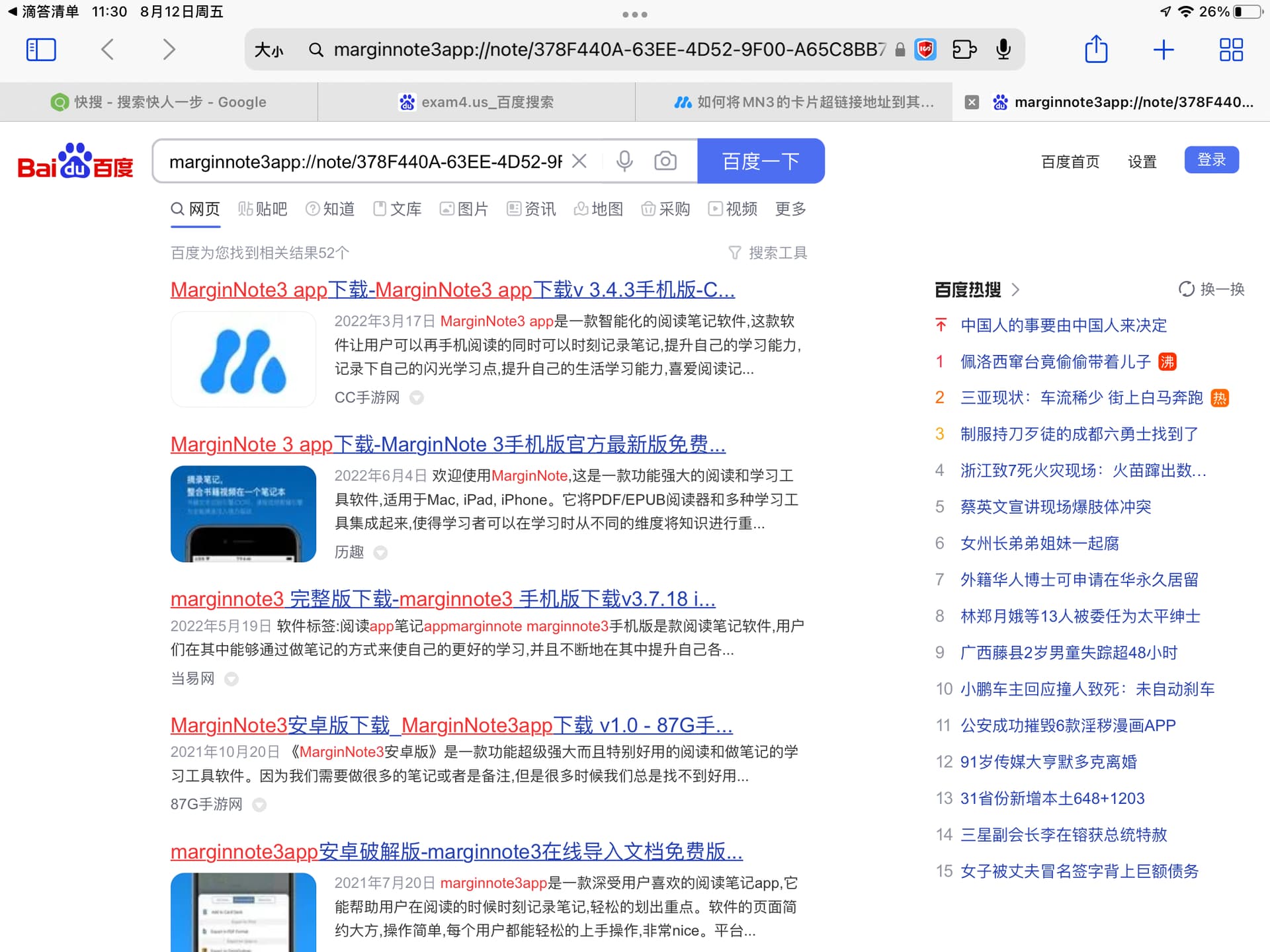The width and height of the screenshot is (1270, 952).
Task: Expand the CC手游网 source dropdown arrow
Action: click(417, 397)
